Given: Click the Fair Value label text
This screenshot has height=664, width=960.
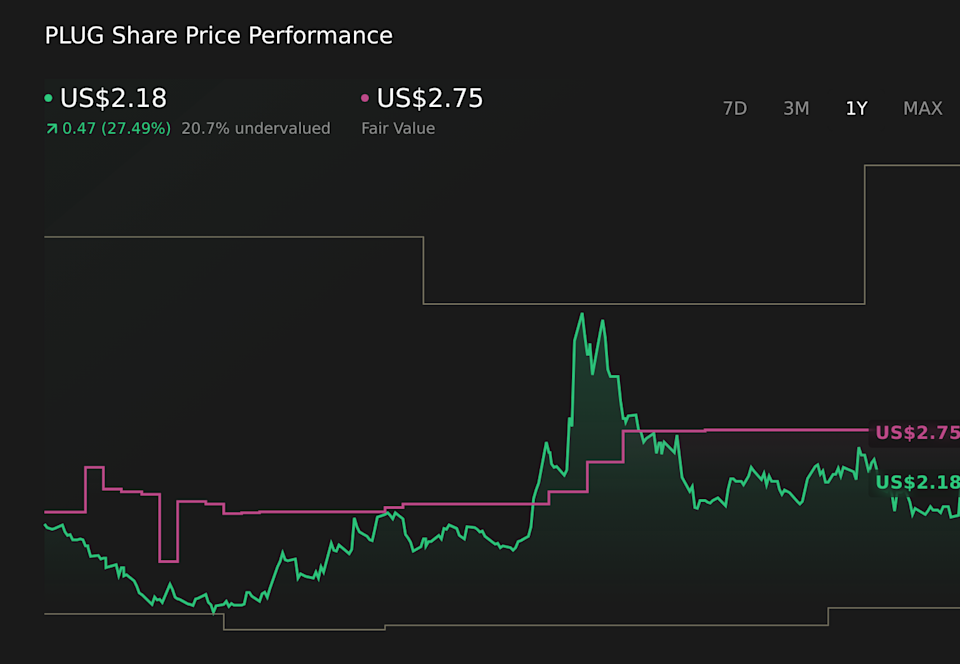Looking at the screenshot, I should [397, 129].
